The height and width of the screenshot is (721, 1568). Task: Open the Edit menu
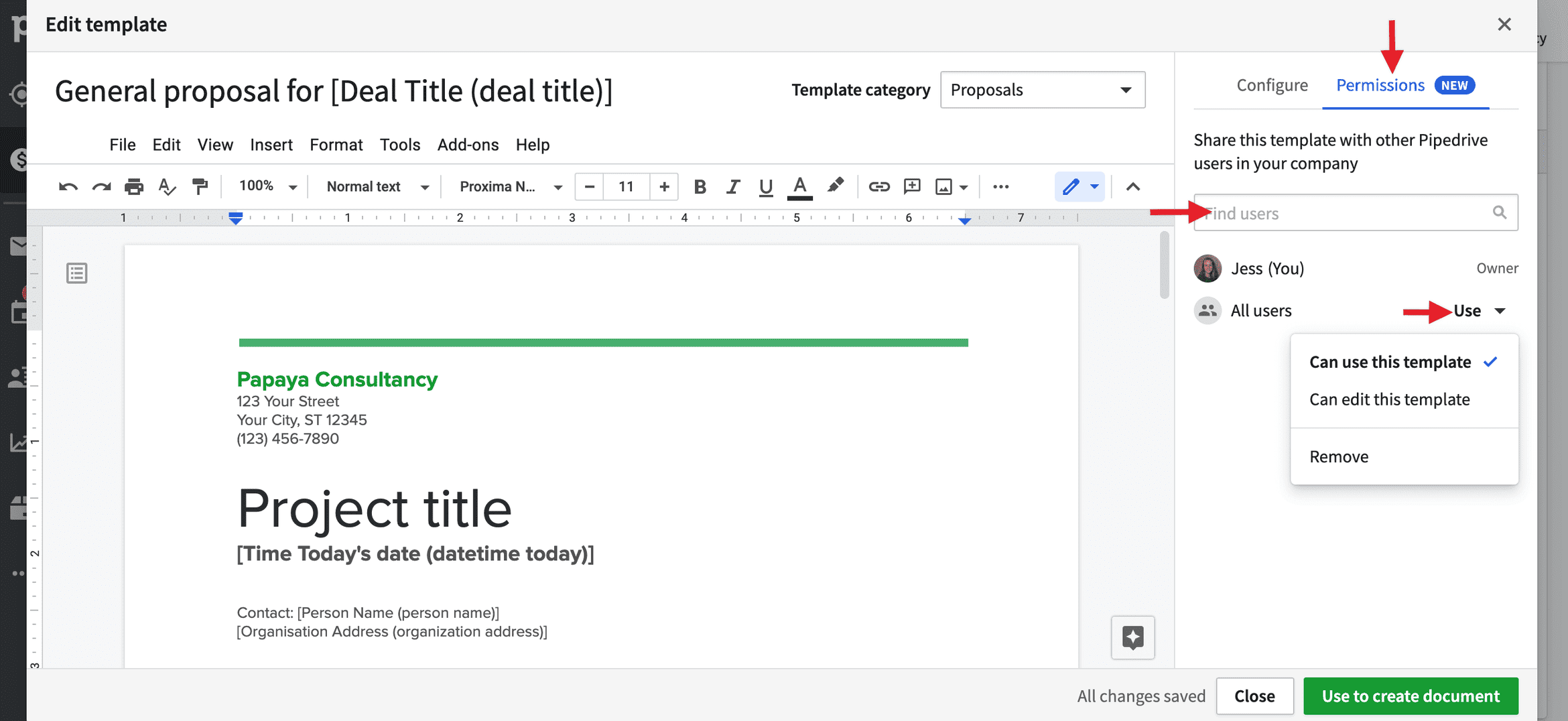click(166, 145)
